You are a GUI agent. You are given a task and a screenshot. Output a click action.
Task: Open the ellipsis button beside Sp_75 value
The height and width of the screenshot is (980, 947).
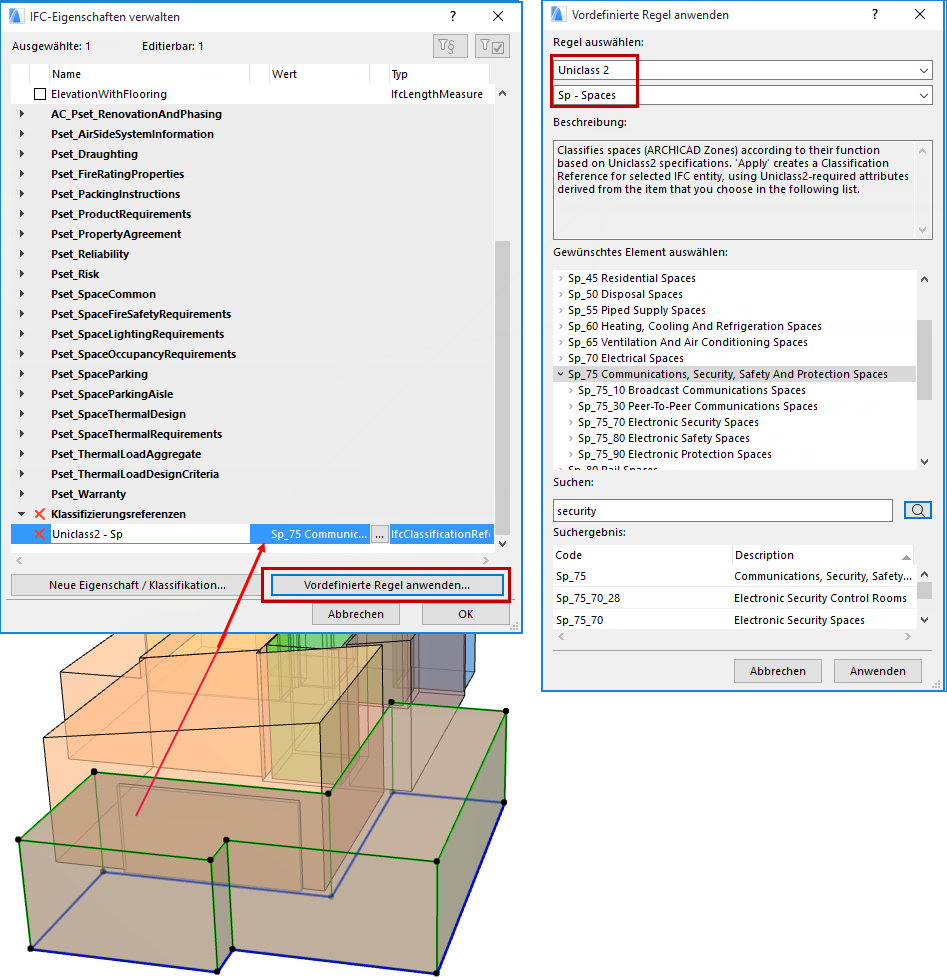(379, 534)
